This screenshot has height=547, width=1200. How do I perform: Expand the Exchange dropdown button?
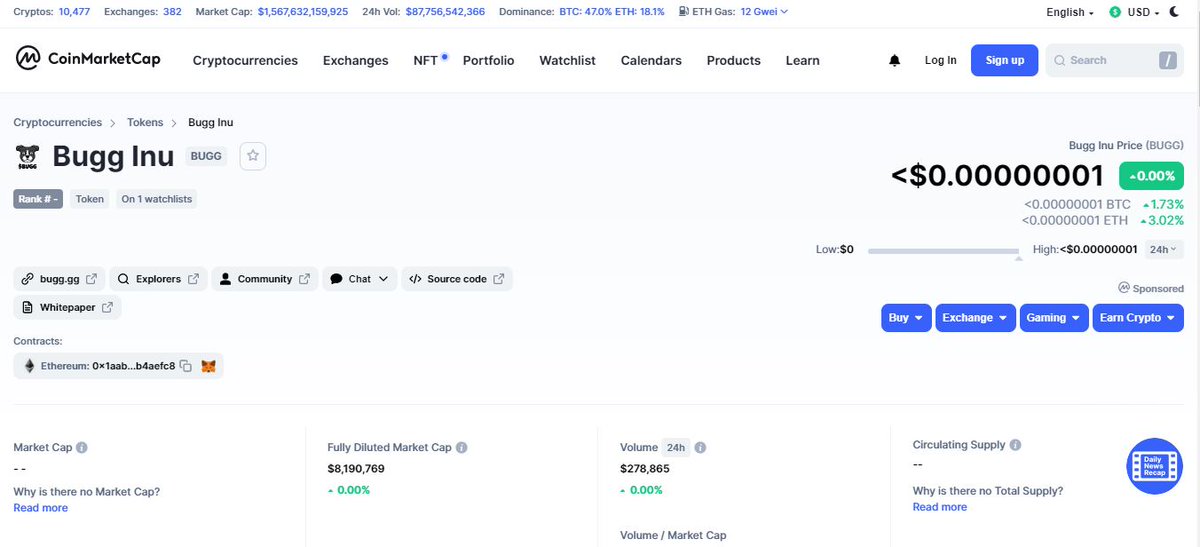(975, 318)
